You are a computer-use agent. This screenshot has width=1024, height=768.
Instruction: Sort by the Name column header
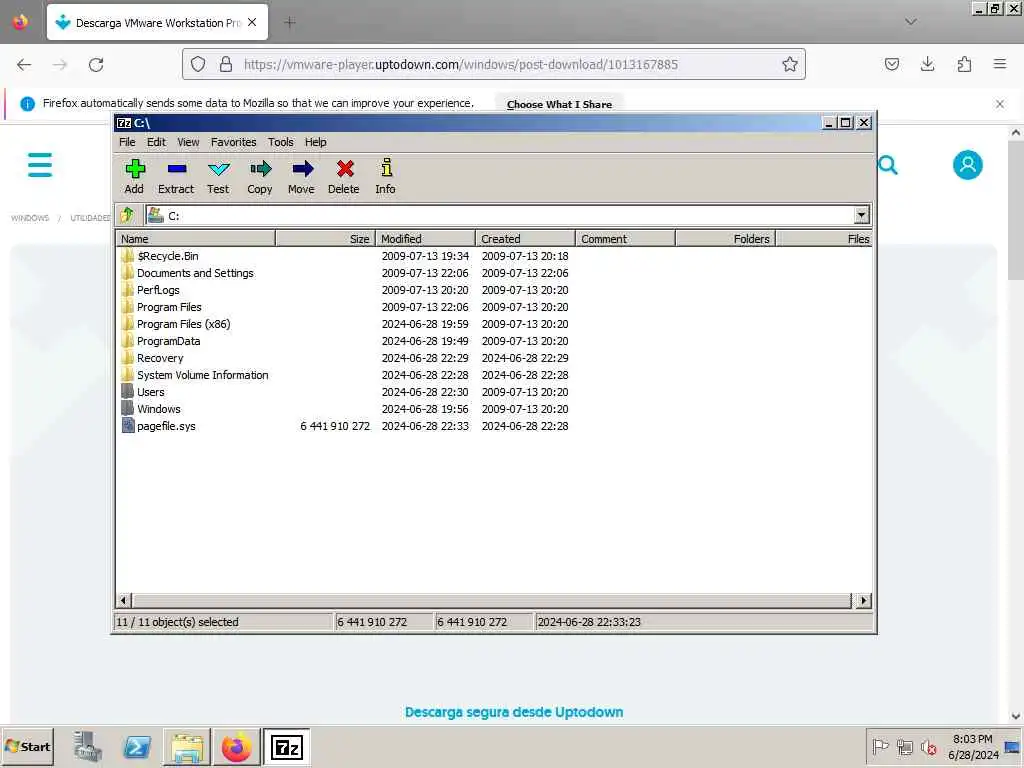click(x=195, y=238)
